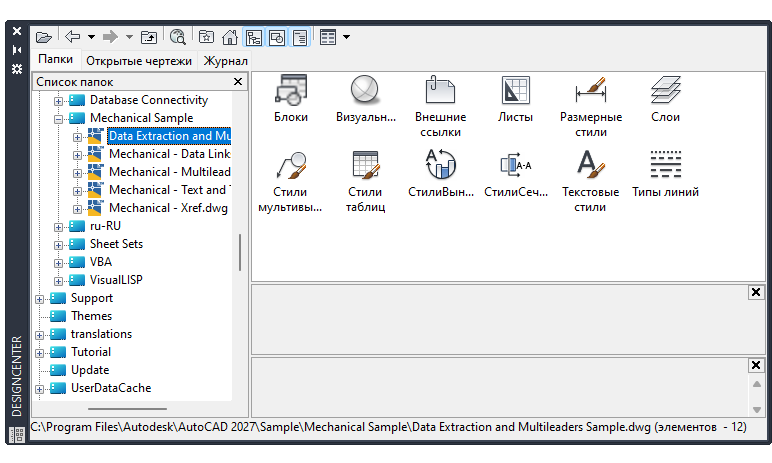Click the Views icon in toolbar
The height and width of the screenshot is (463, 772).
327,37
